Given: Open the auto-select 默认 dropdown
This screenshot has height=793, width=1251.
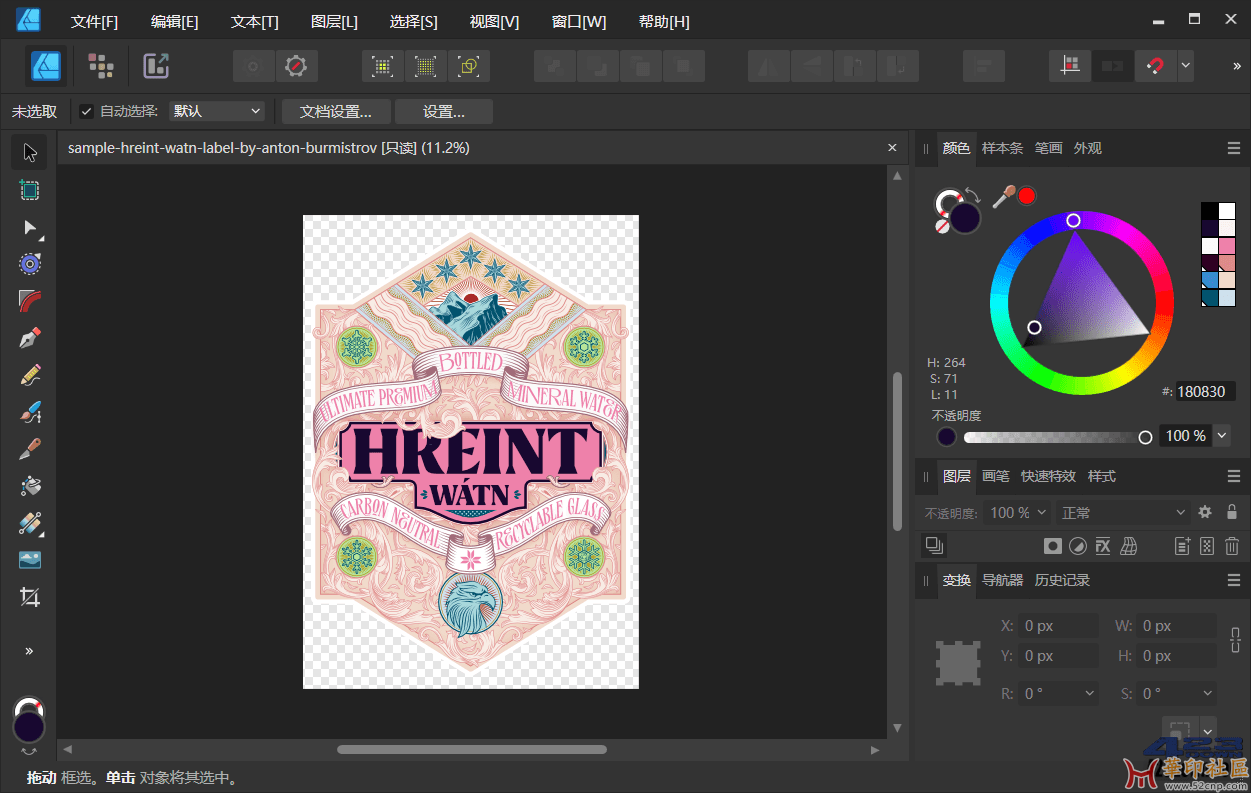Looking at the screenshot, I should tap(217, 111).
